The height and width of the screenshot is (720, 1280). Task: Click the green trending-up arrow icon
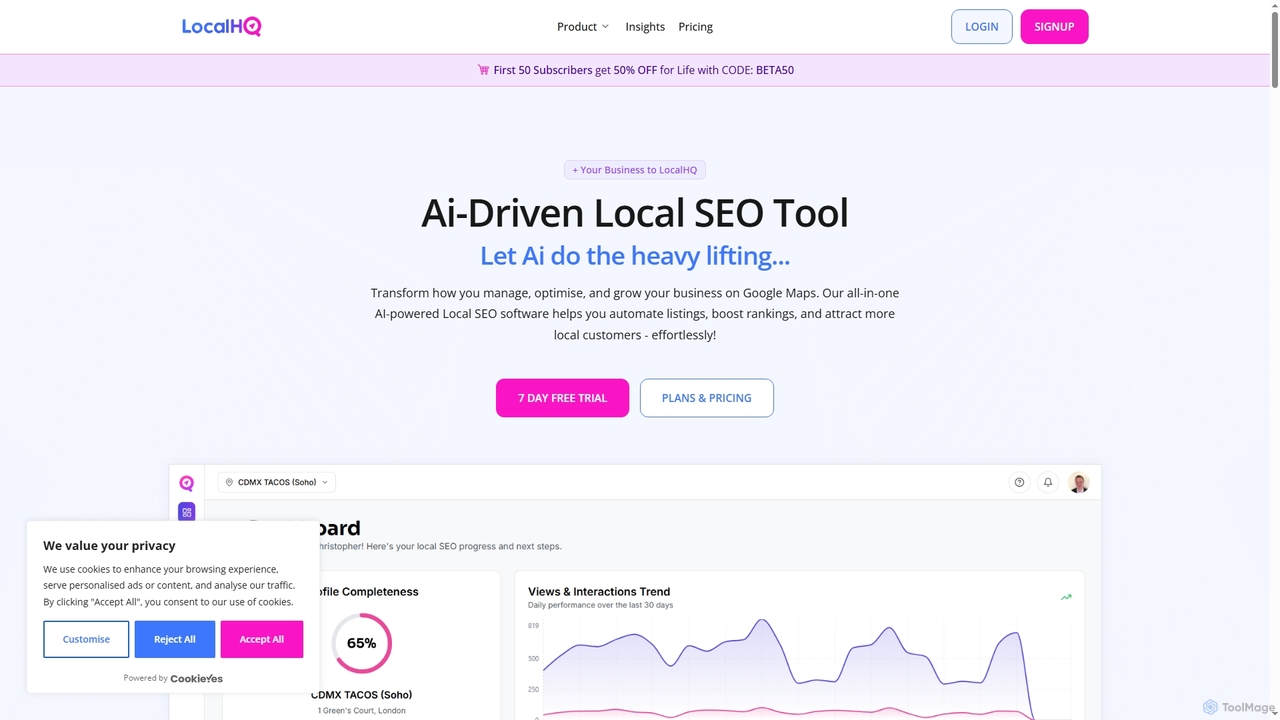(x=1066, y=597)
